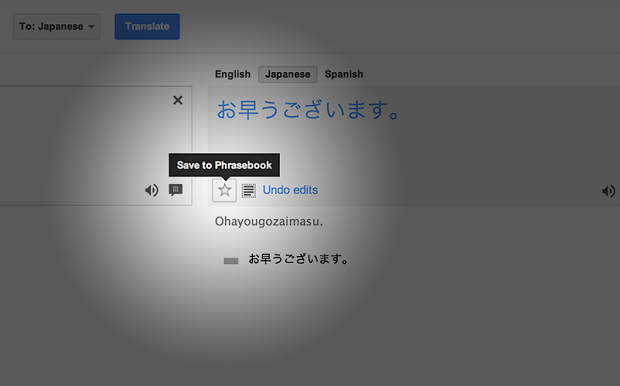620x386 pixels.
Task: Click the Ohayougozaimasu romanization text
Action: click(x=269, y=221)
